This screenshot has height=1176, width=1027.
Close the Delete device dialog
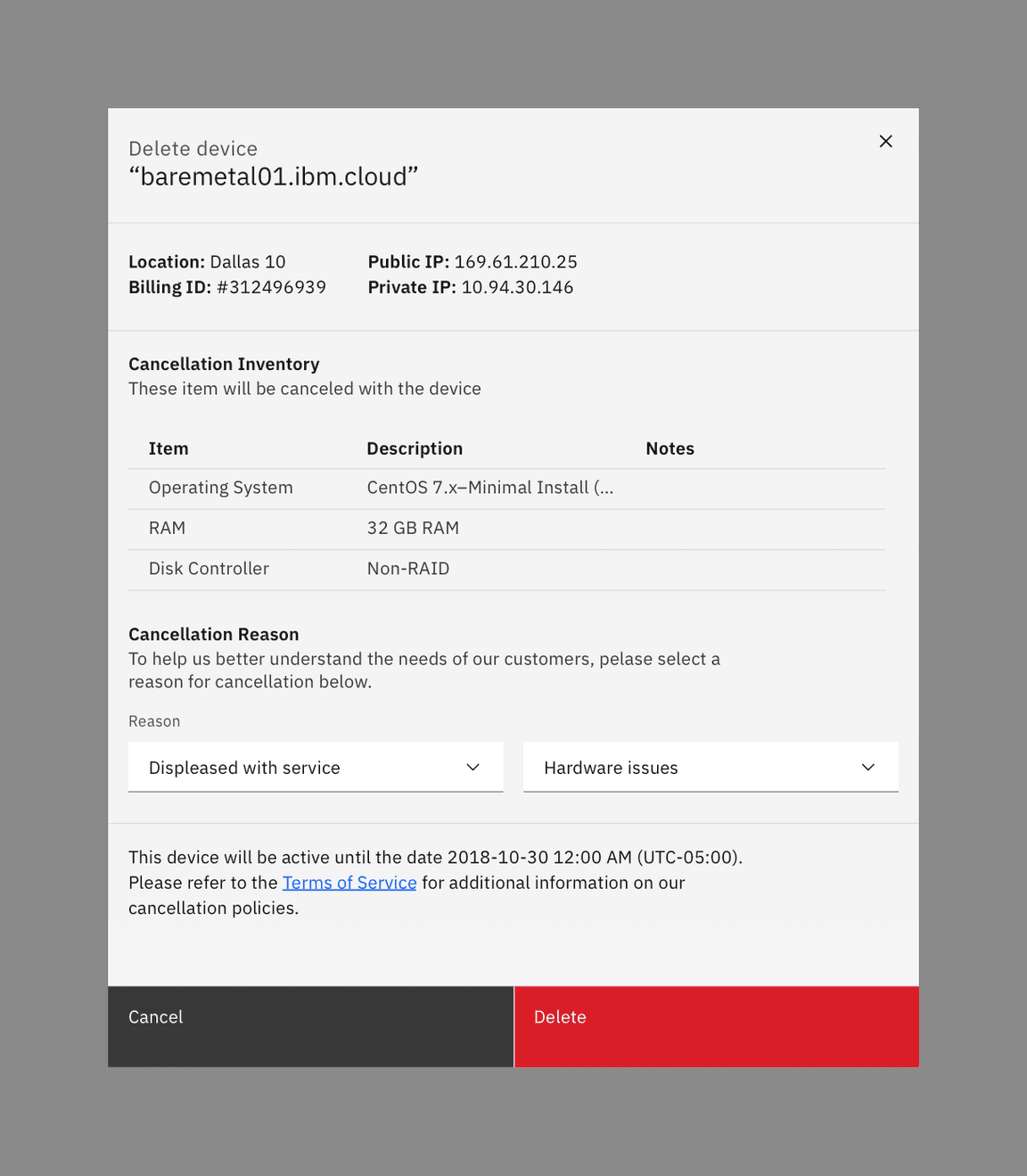pos(885,142)
